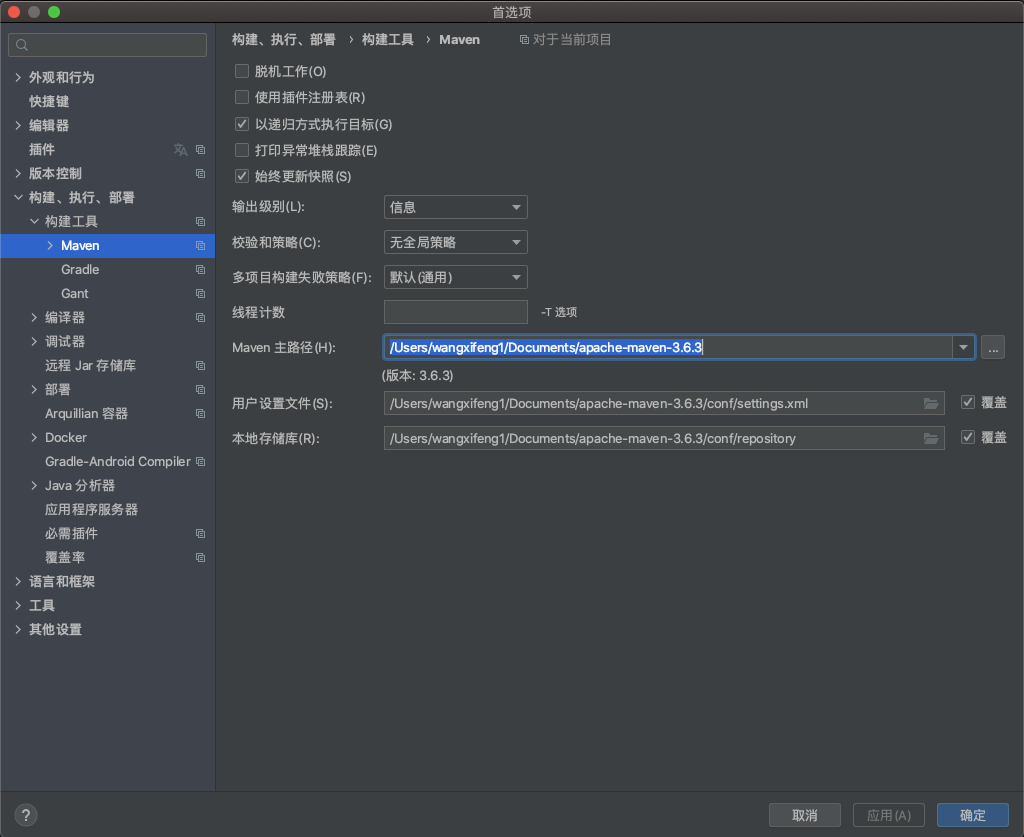
Task: Click the 线程计数 input field
Action: click(455, 312)
